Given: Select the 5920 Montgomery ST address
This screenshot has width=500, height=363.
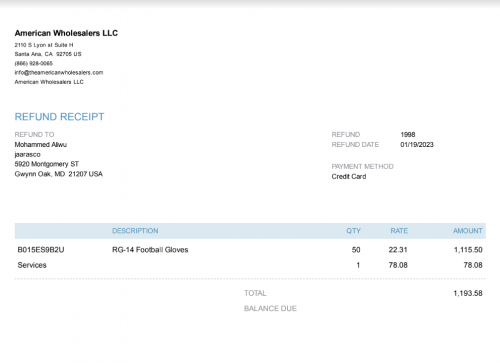Looking at the screenshot, I should pos(47,164).
